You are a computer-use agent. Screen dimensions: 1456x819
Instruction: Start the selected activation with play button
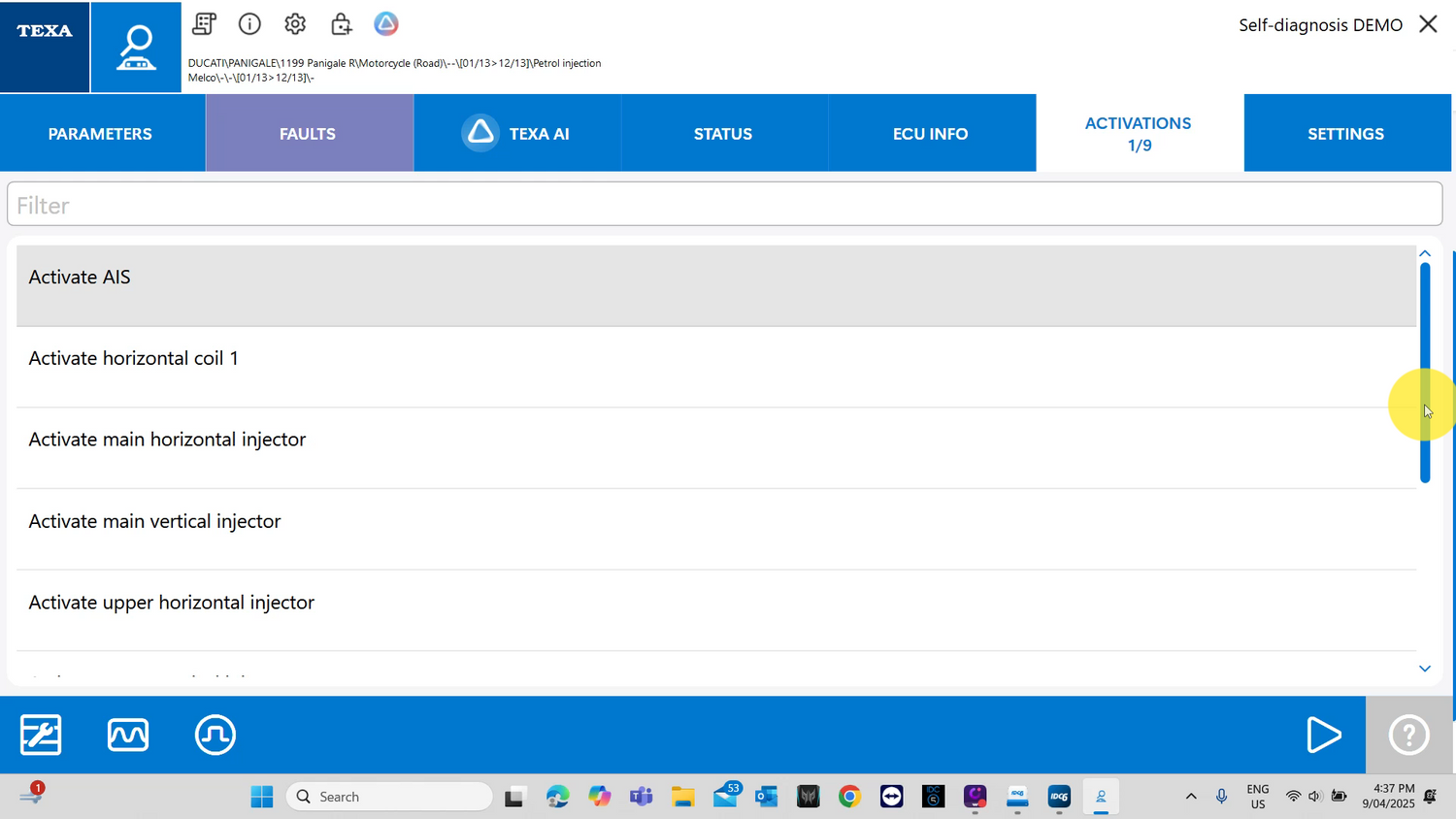pyautogui.click(x=1323, y=735)
